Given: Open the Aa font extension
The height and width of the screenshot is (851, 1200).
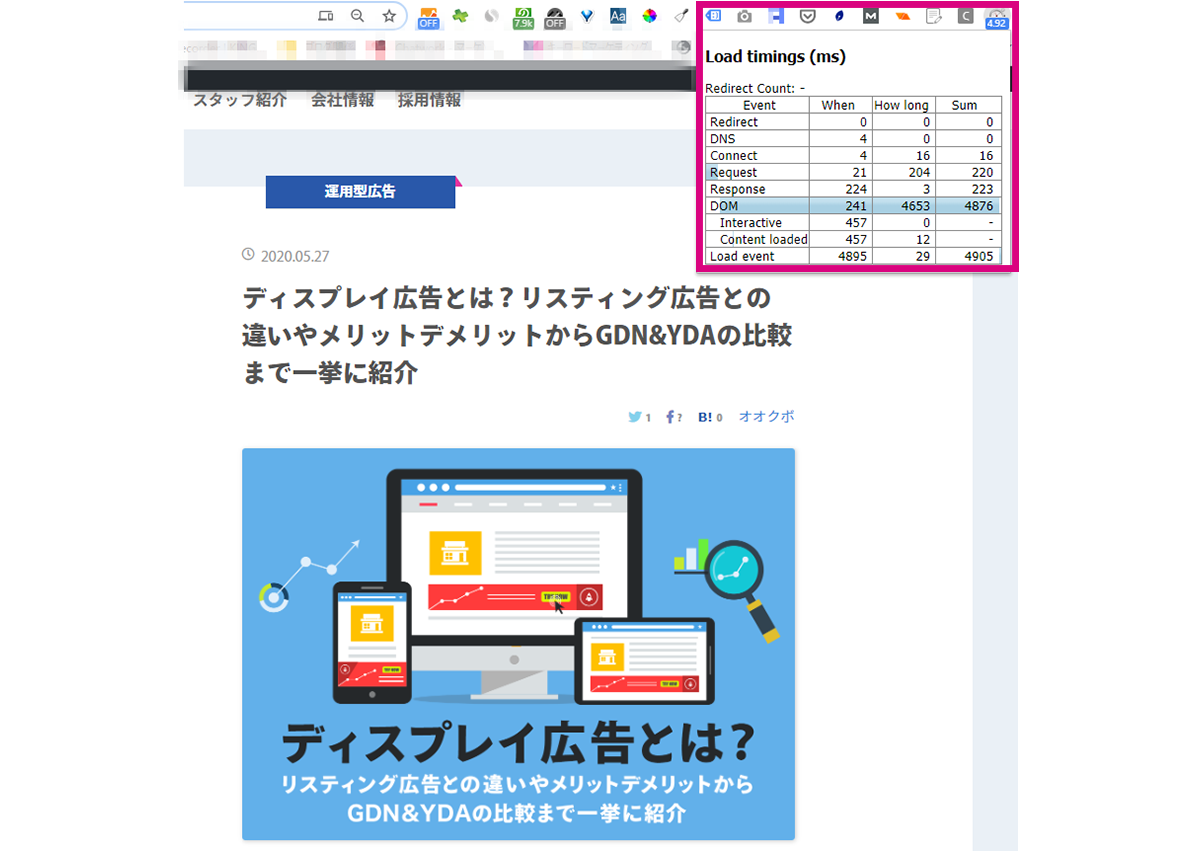Looking at the screenshot, I should pyautogui.click(x=618, y=16).
